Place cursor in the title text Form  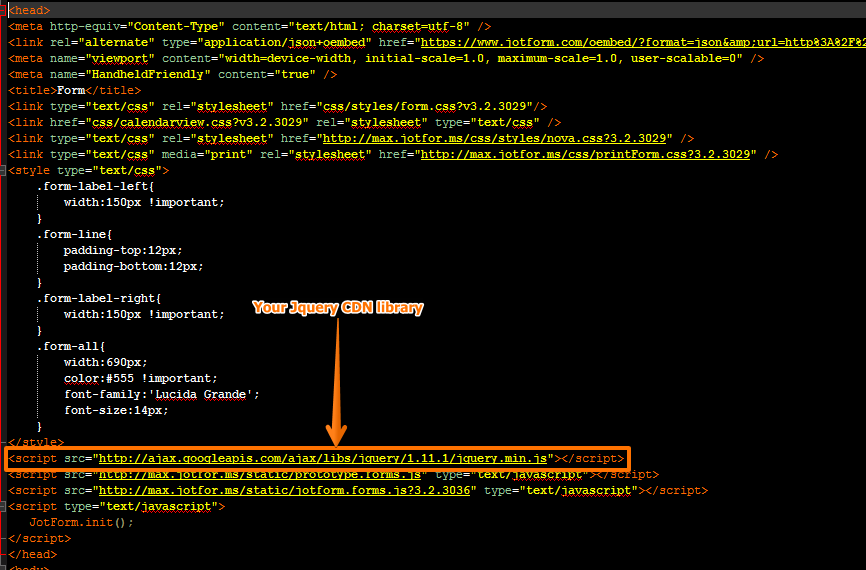point(71,90)
